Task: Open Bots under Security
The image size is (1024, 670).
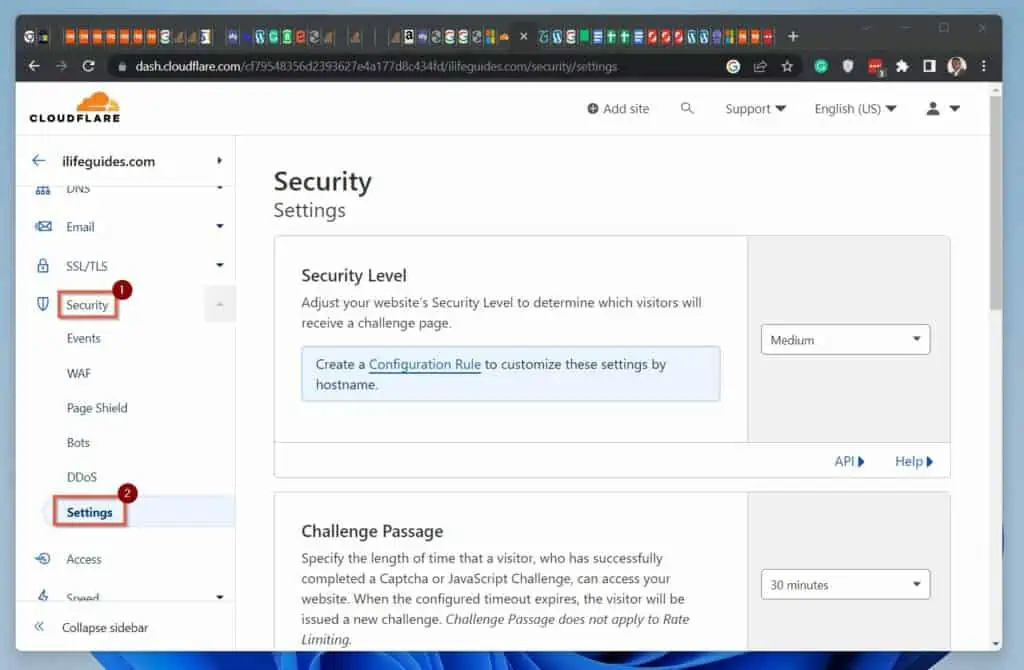Action: (78, 442)
